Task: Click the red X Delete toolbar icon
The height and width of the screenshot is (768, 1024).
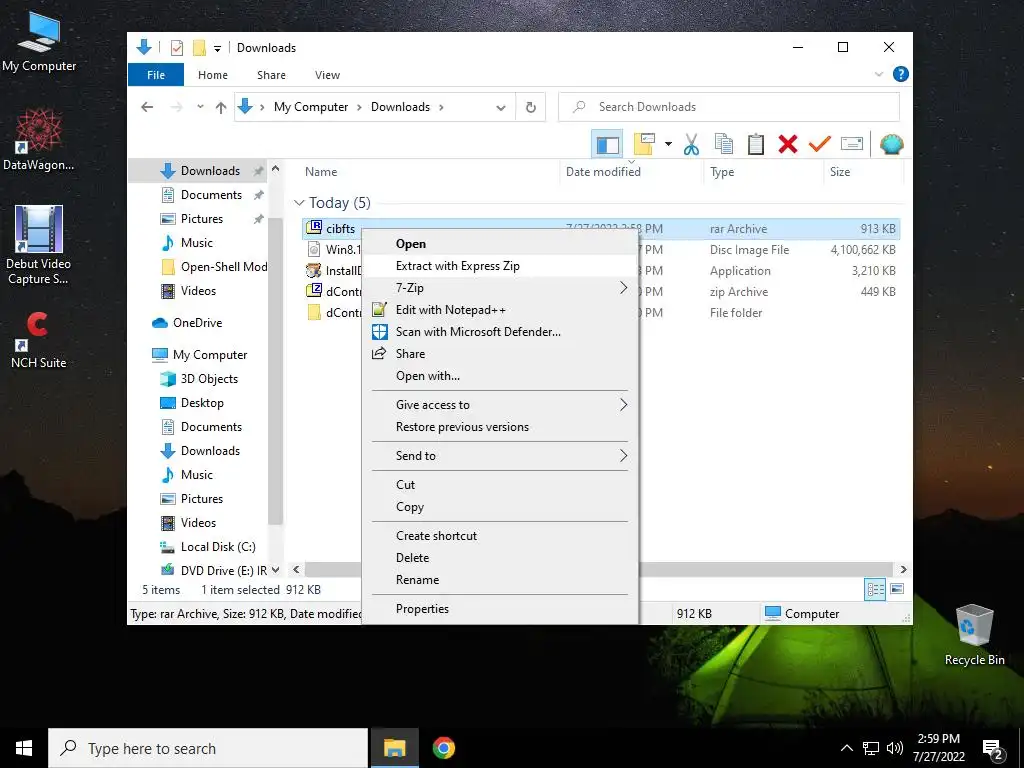Action: 788,144
